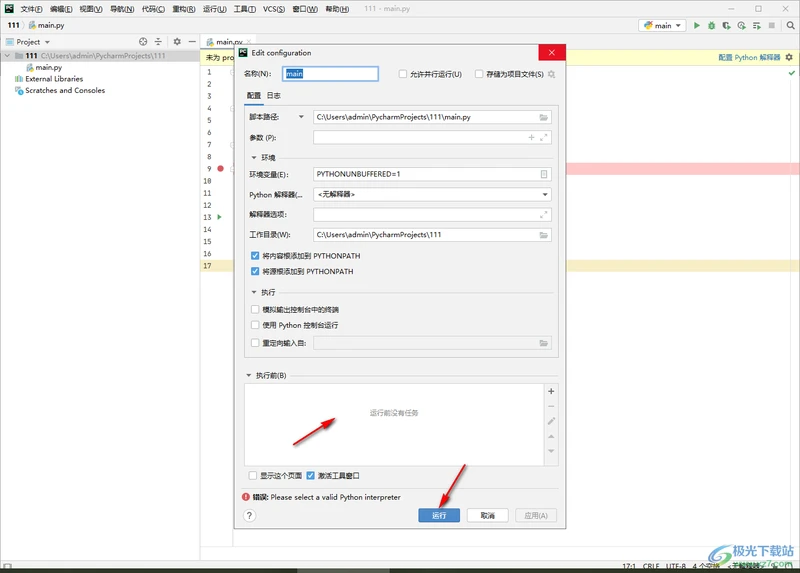This screenshot has height=573, width=800.
Task: Select main.py in project tree
Action: point(48,67)
